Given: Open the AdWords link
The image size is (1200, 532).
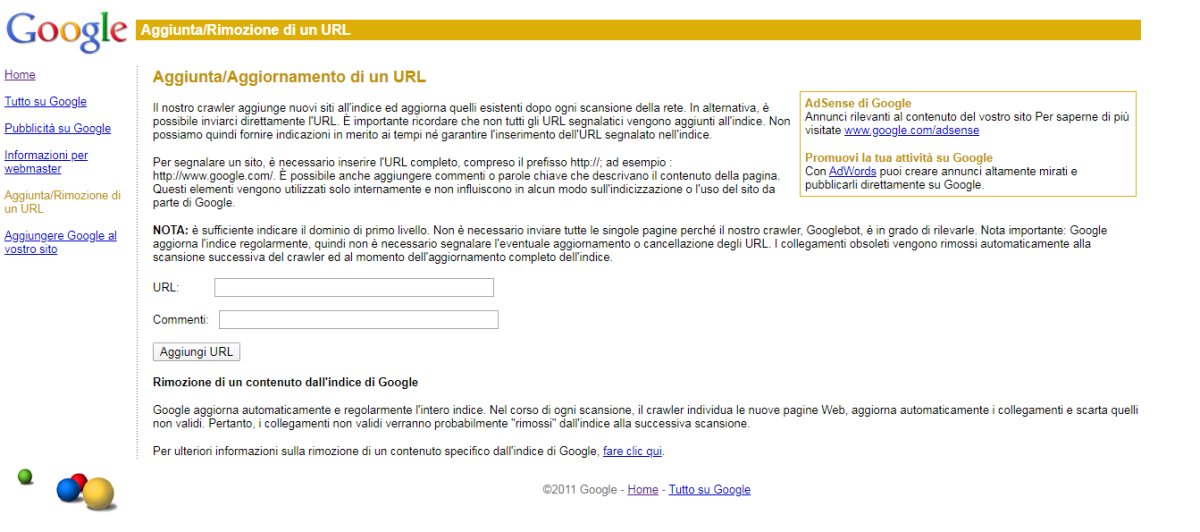Looking at the screenshot, I should click(x=852, y=171).
